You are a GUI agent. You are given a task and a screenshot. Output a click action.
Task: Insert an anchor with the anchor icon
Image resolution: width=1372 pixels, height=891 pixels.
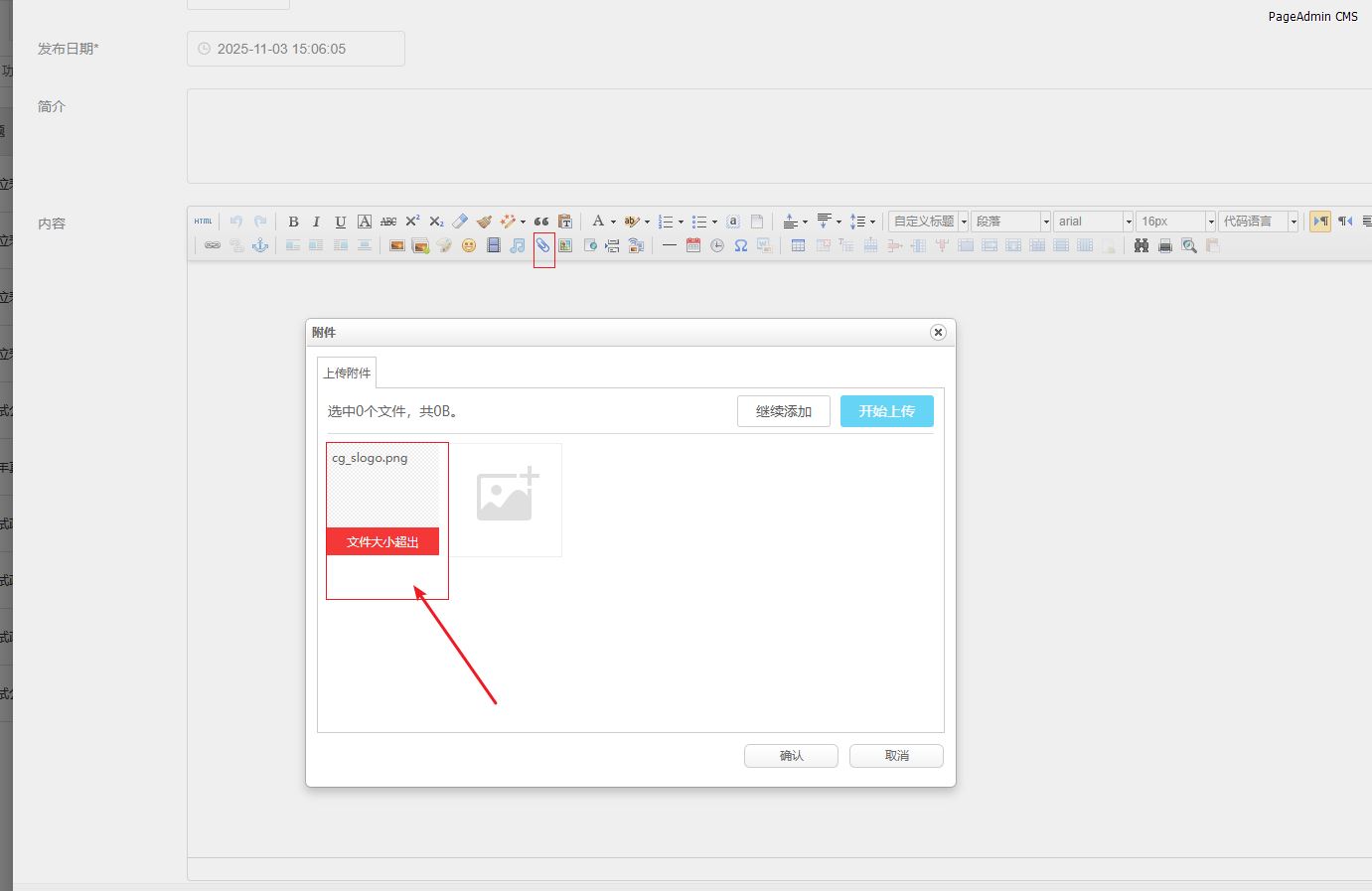[260, 245]
